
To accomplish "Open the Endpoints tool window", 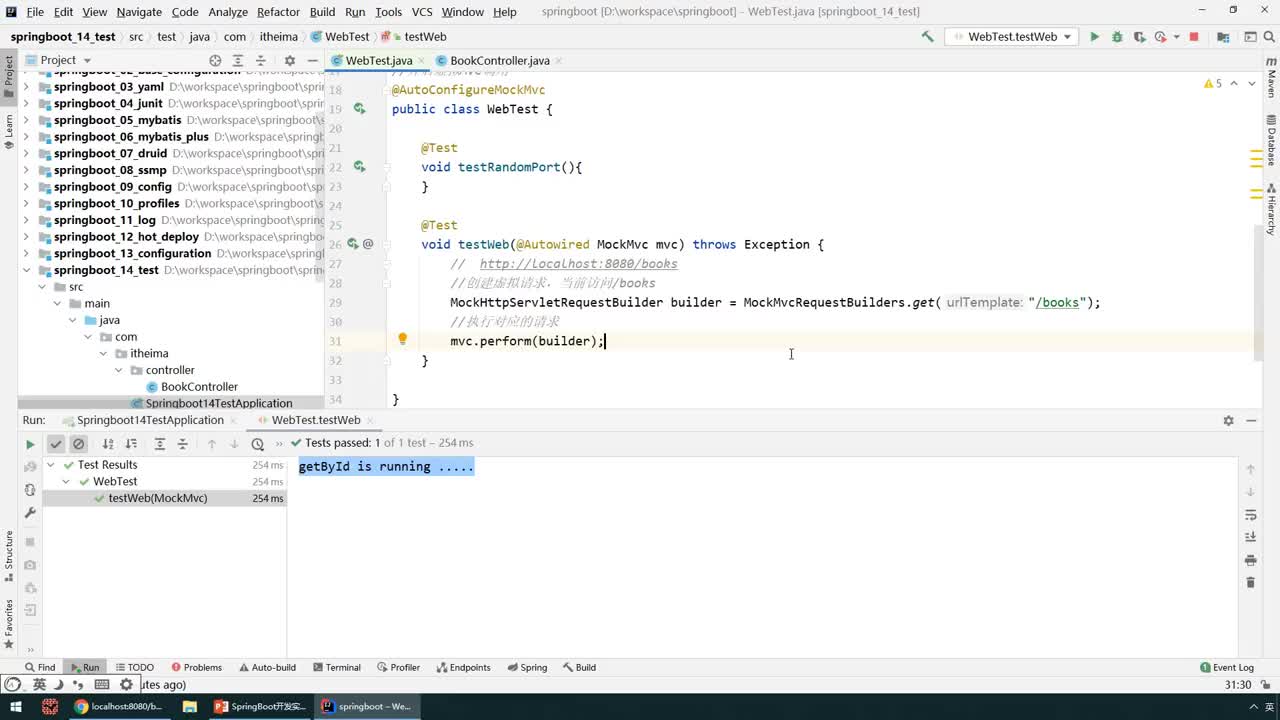I will click(463, 668).
